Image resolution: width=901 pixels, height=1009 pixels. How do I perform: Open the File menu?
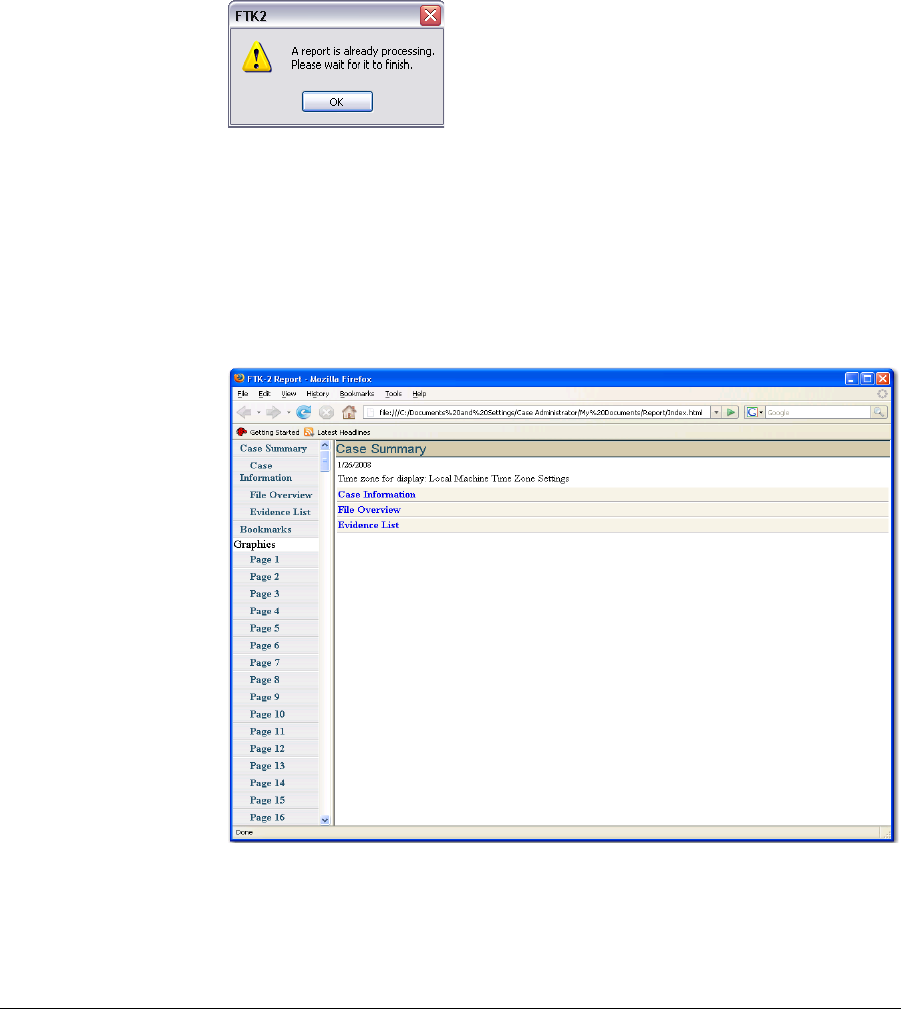tap(243, 394)
